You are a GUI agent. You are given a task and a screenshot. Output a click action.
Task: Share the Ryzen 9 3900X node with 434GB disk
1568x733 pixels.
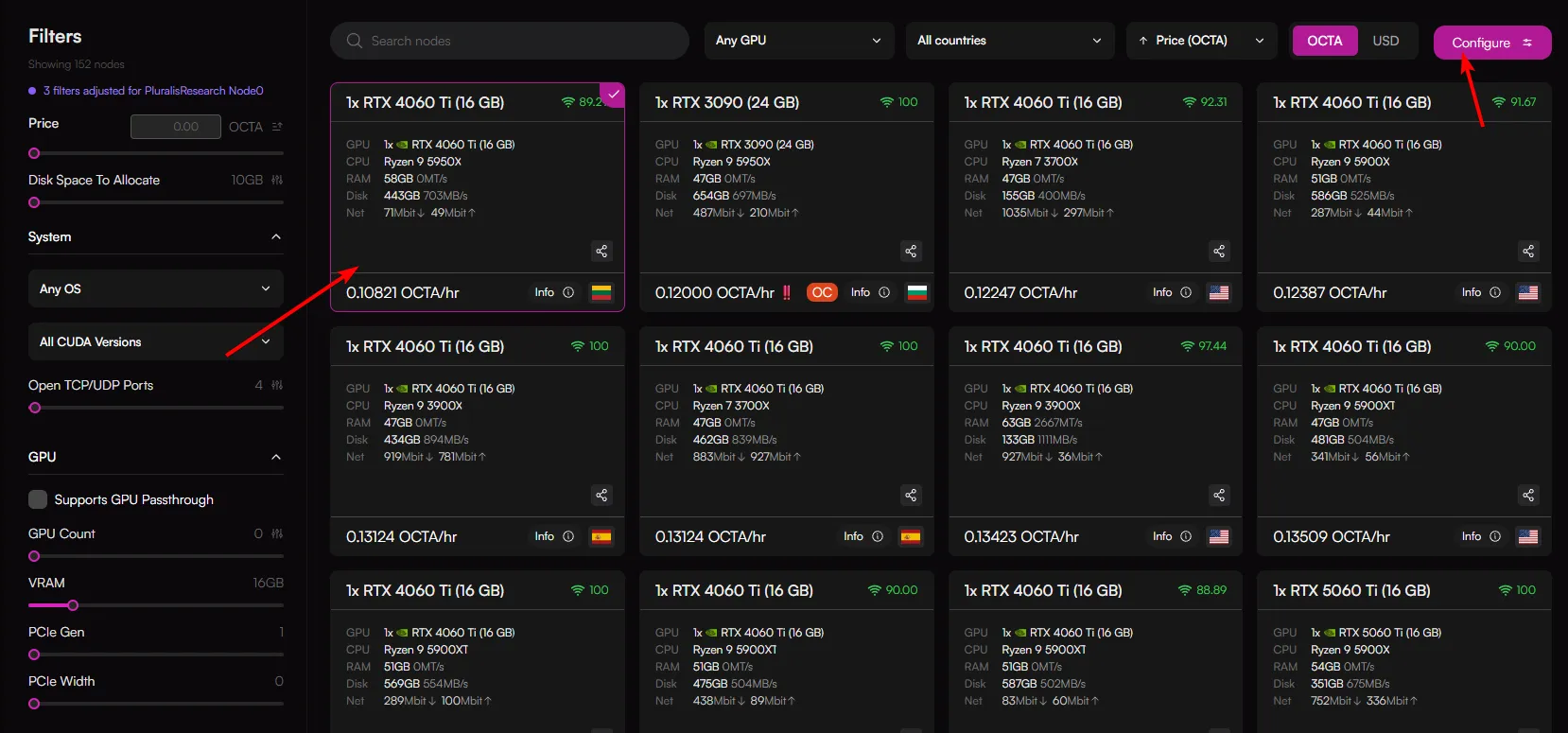(601, 495)
